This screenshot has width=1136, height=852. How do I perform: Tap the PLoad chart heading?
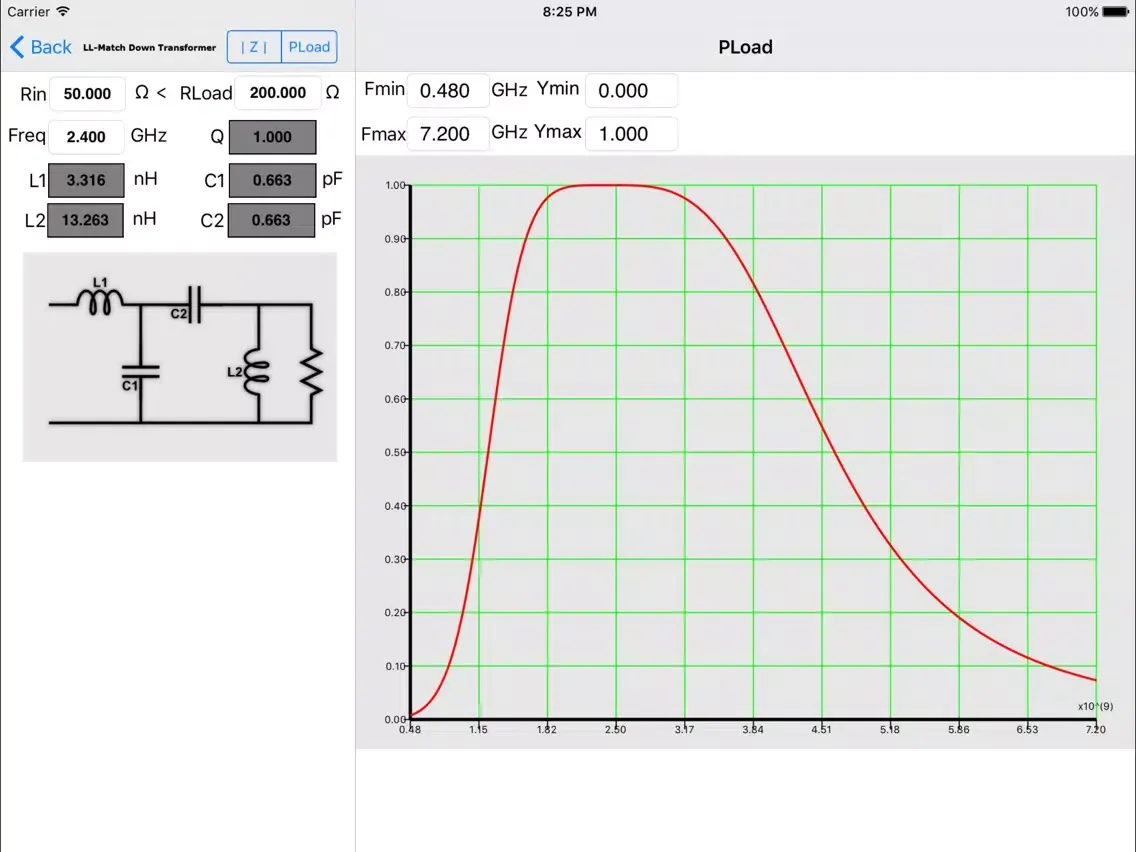pyautogui.click(x=745, y=47)
